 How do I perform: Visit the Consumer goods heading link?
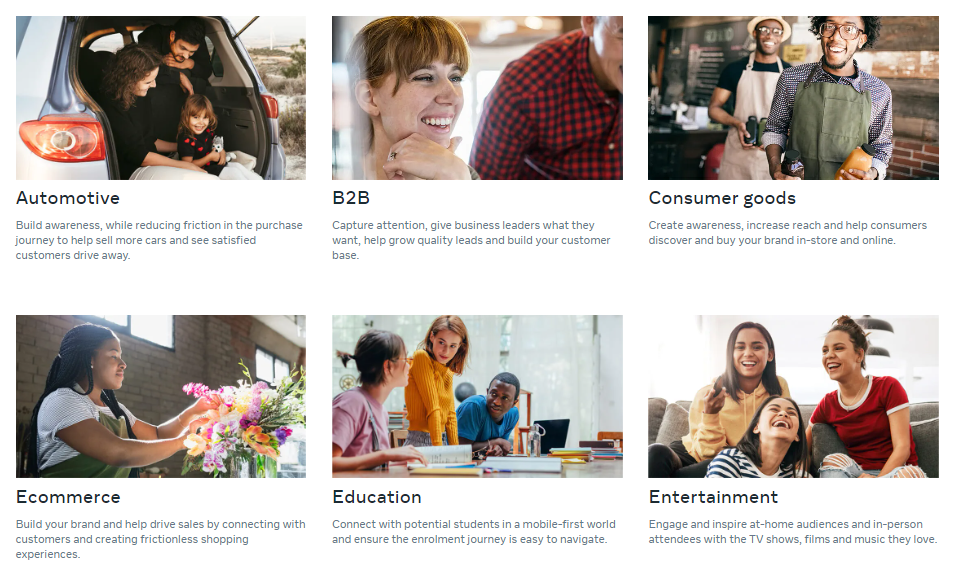pos(722,198)
